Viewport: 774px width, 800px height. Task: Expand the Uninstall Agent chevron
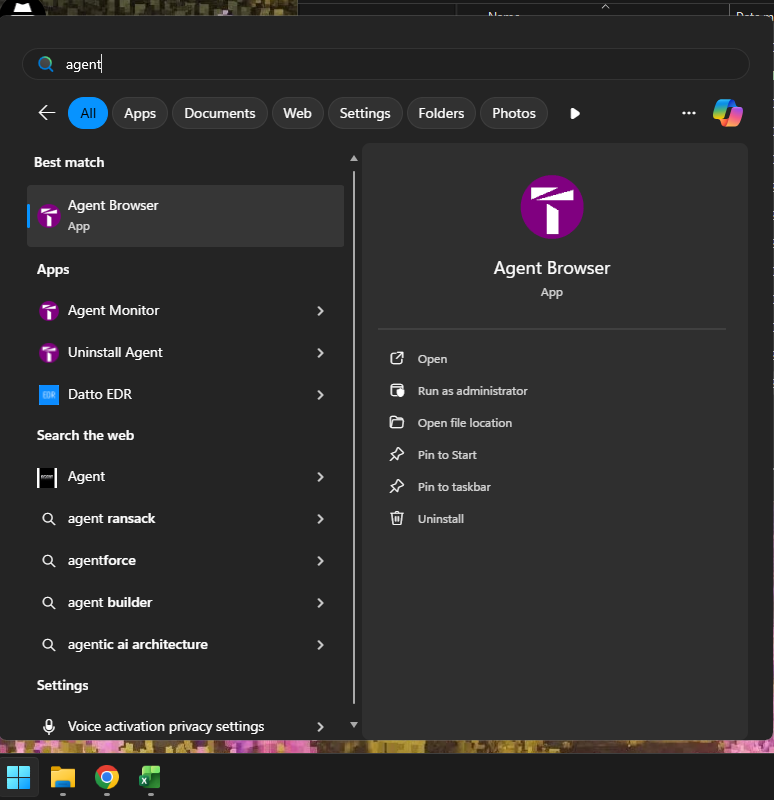pyautogui.click(x=320, y=353)
